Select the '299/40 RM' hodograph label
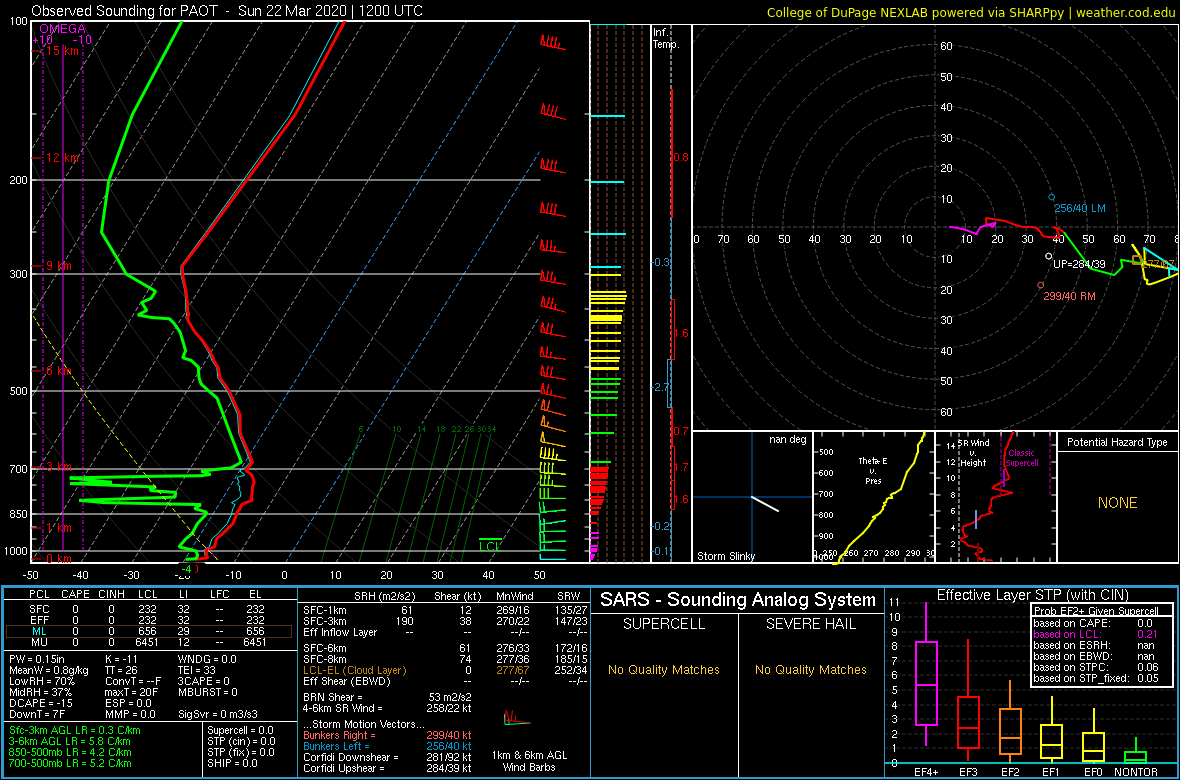Viewport: 1180px width, 780px height. 1069,297
